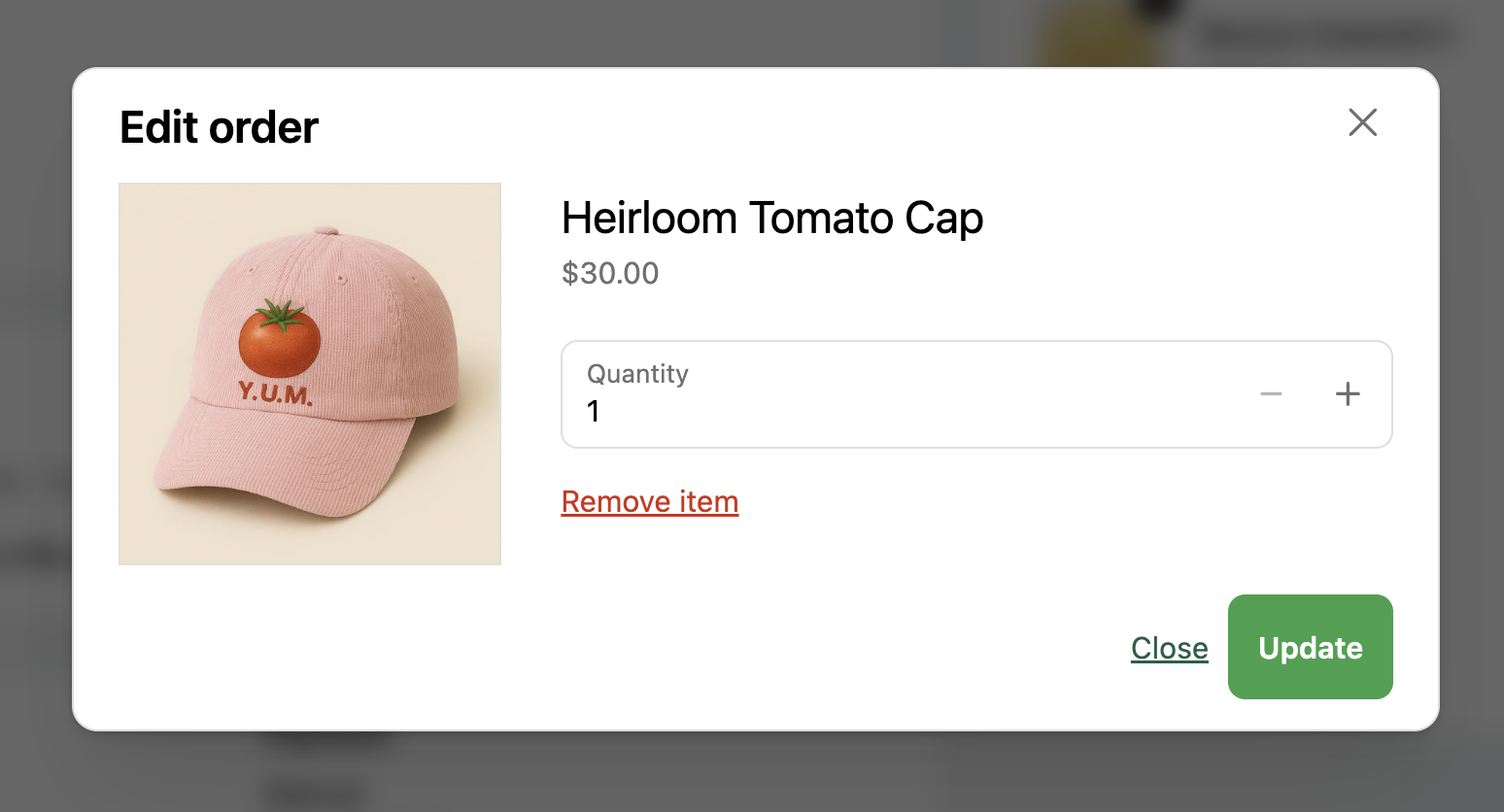
Task: Select the minus stepper beside the quantity field
Action: (x=1271, y=393)
